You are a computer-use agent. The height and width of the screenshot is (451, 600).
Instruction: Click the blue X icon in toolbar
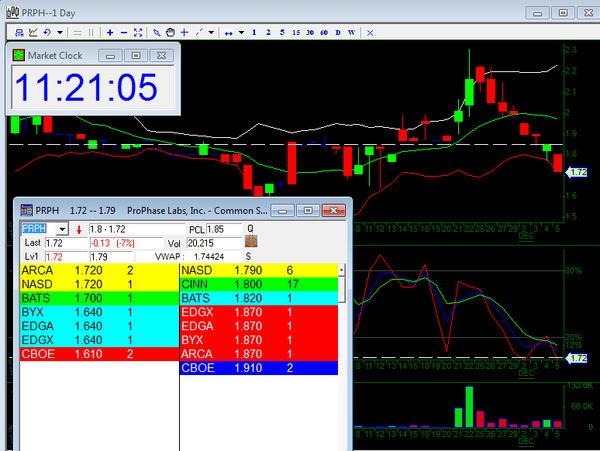[x=370, y=33]
